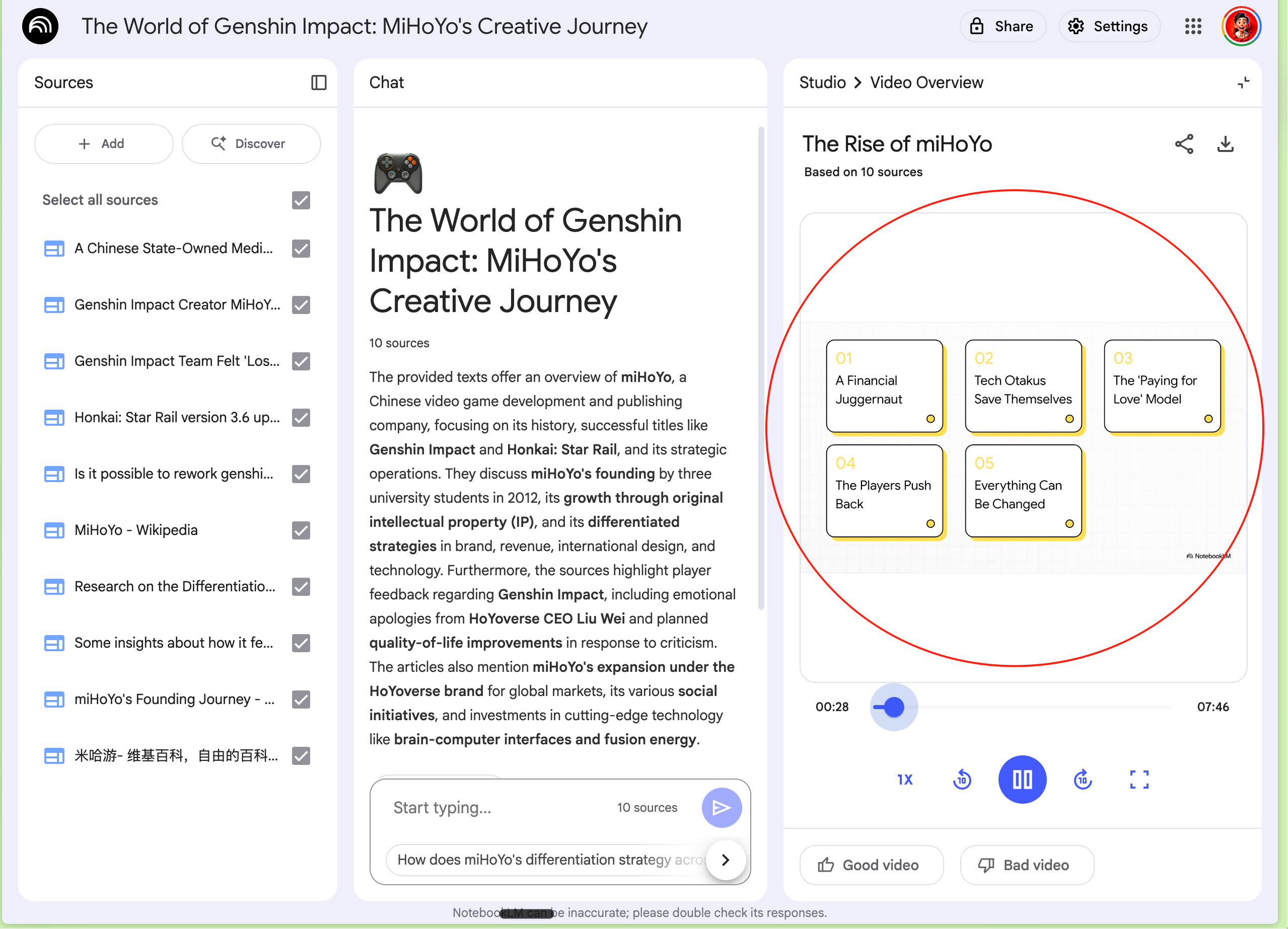
Task: Rate as Good video
Action: coord(871,866)
